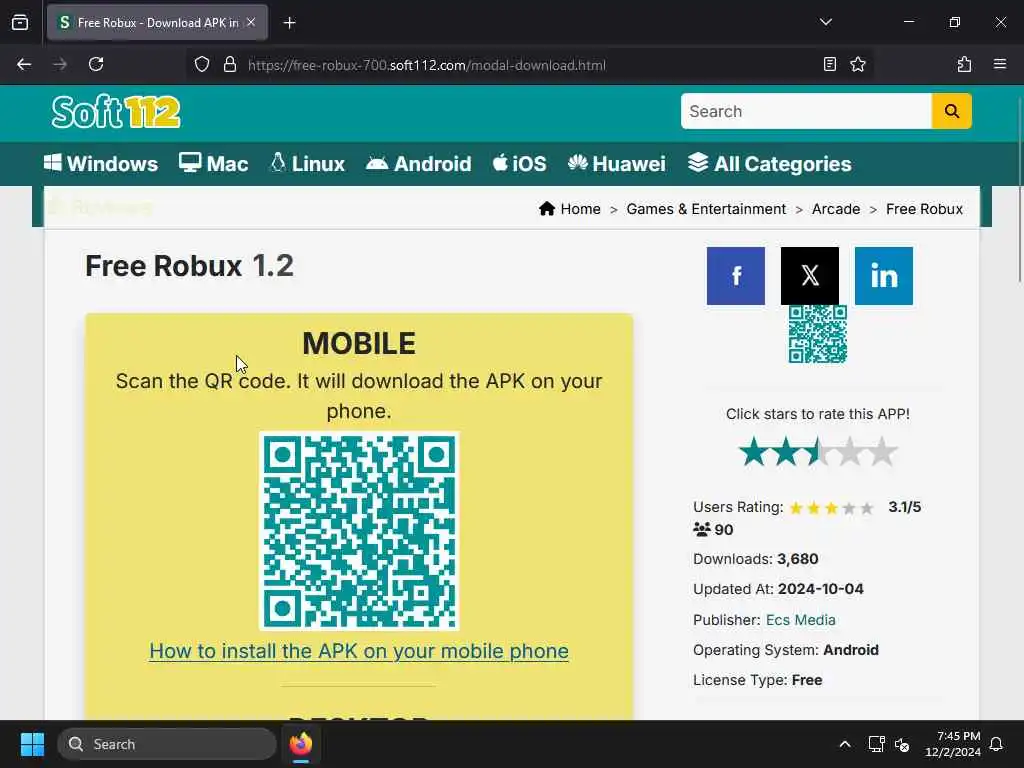
Task: Open the All Categories menu
Action: coord(769,163)
